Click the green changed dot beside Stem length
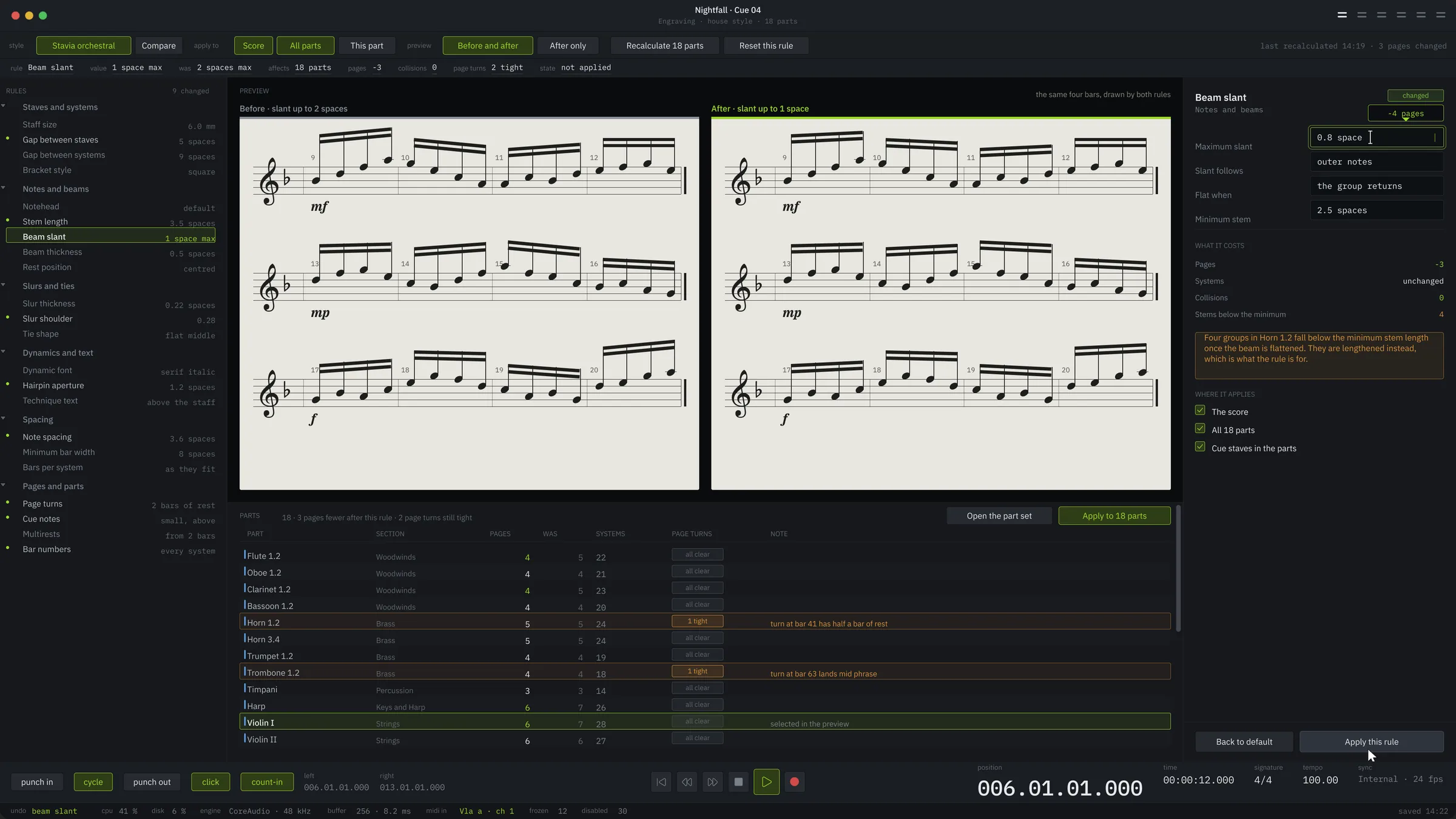This screenshot has height=819, width=1456. 7,220
